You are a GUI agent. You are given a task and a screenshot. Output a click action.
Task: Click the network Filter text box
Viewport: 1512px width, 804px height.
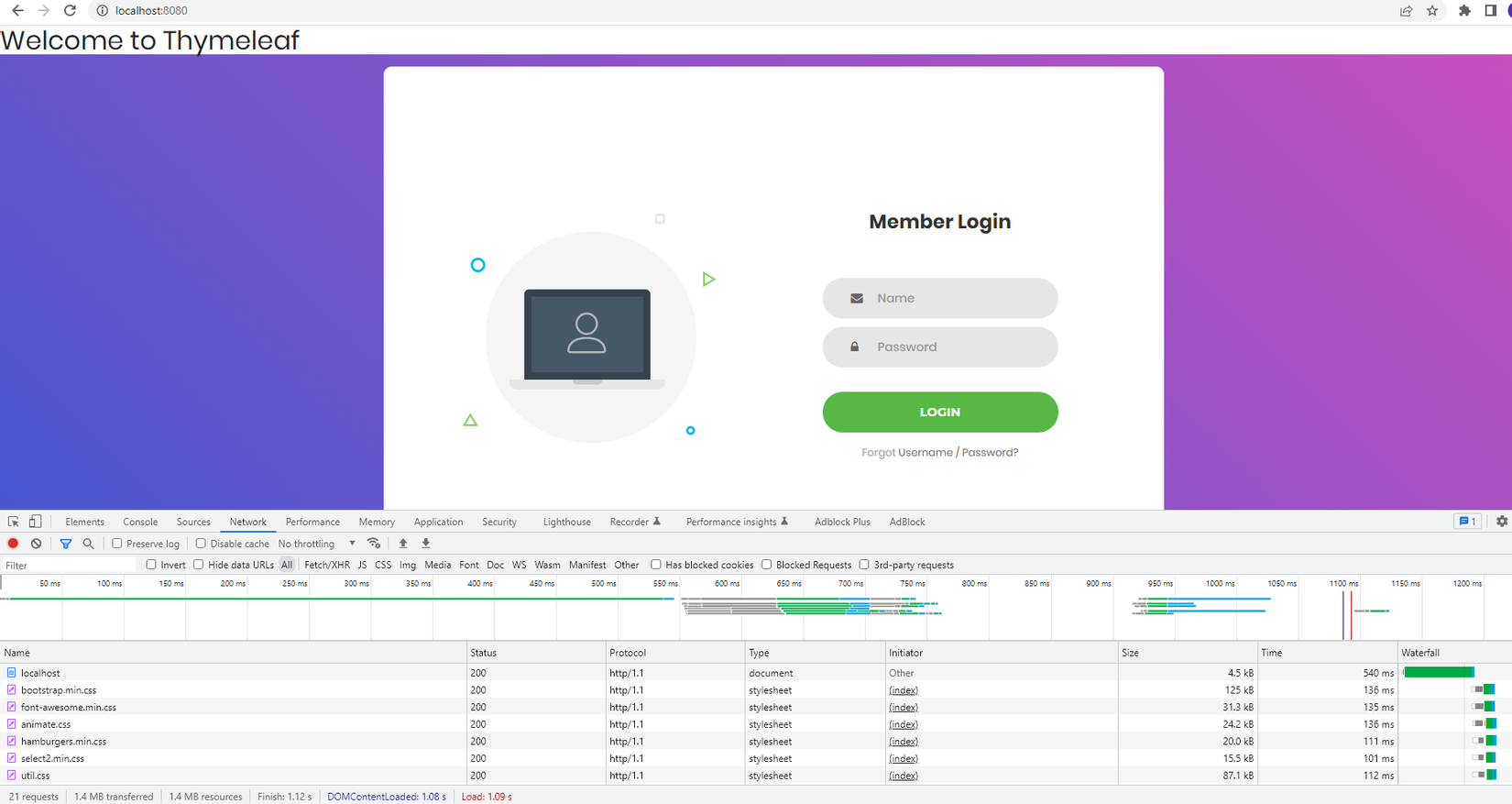(x=69, y=565)
